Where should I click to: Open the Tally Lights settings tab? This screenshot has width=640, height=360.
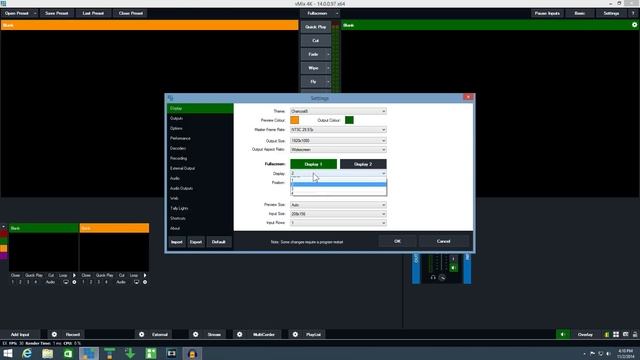click(x=200, y=208)
